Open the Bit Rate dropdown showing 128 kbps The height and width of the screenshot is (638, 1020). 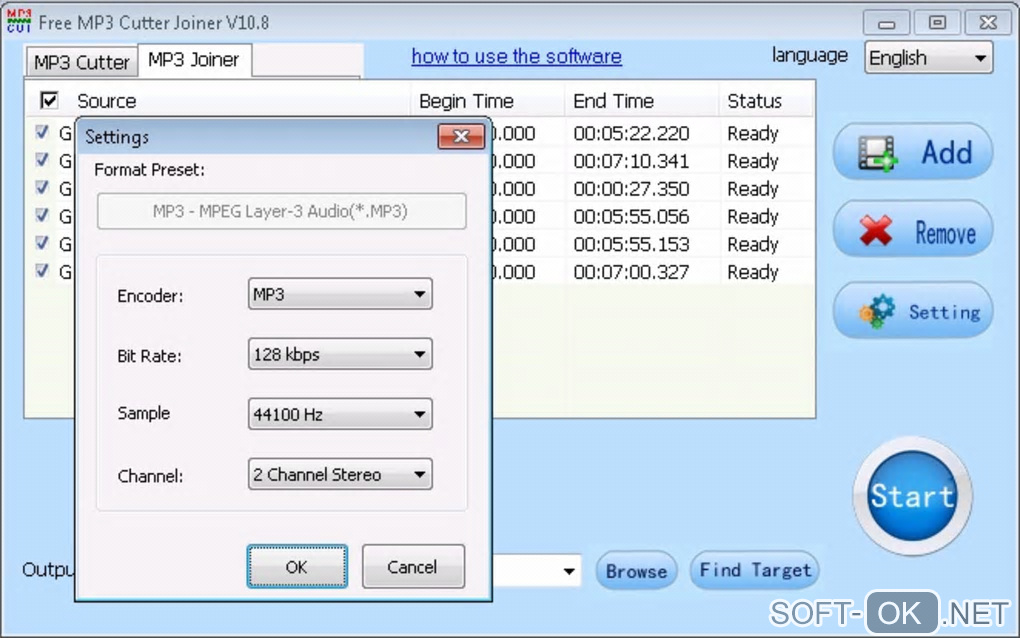coord(340,354)
